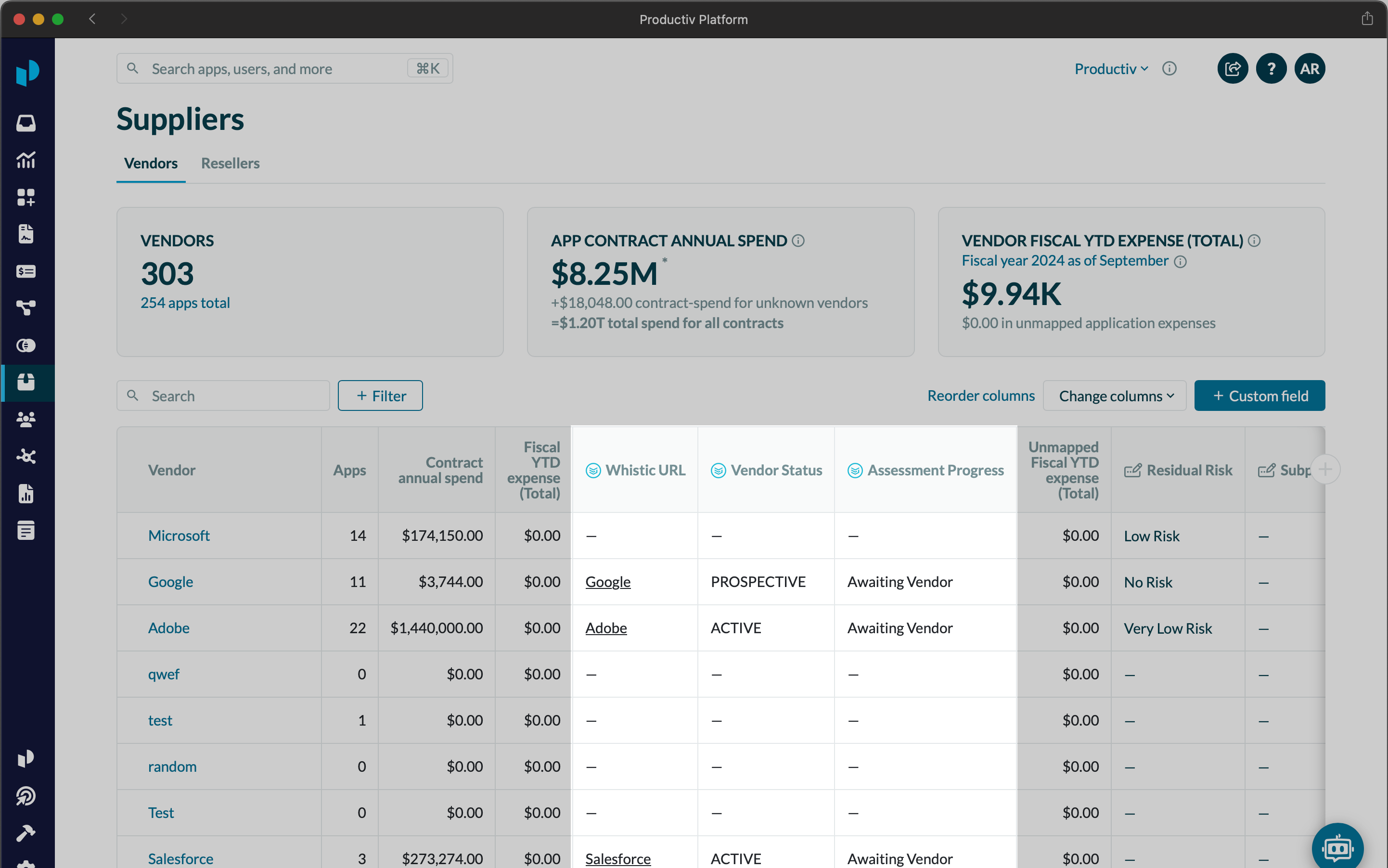The image size is (1388, 868).
Task: Open the Adobe Whistic URL link
Action: pyautogui.click(x=606, y=628)
